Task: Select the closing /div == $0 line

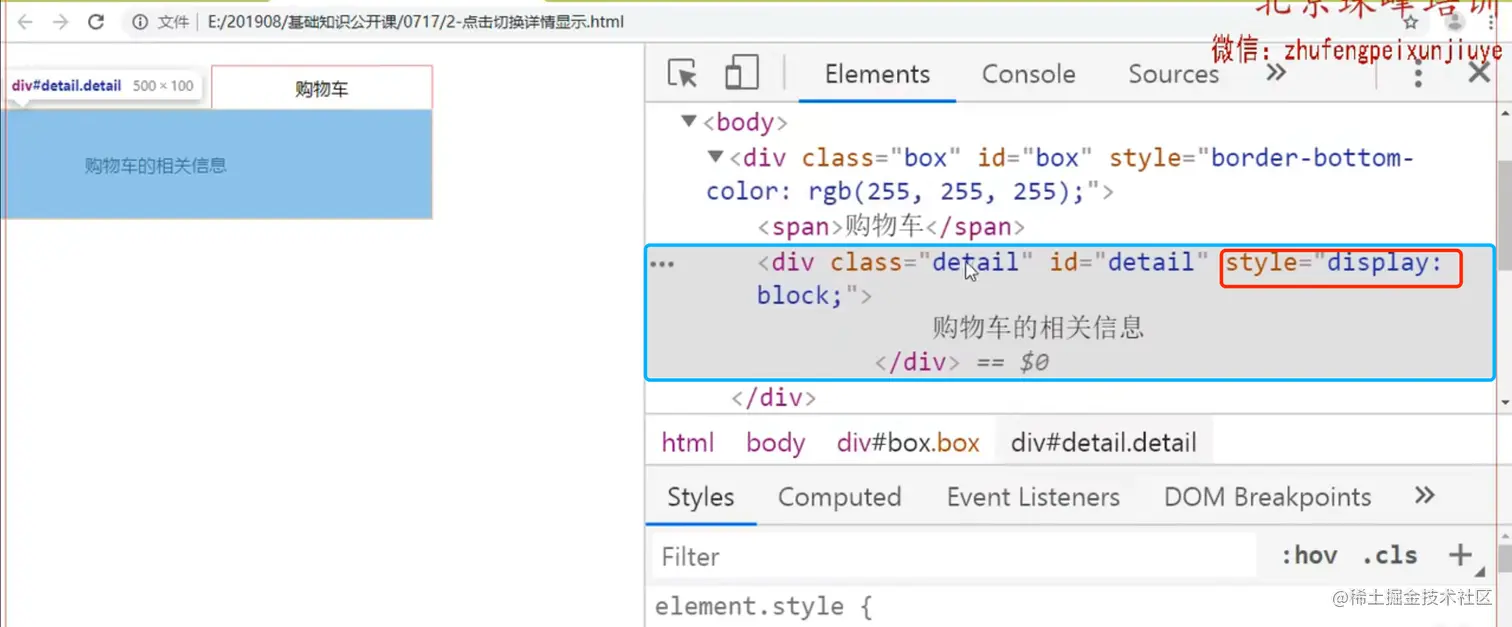Action: (961, 362)
